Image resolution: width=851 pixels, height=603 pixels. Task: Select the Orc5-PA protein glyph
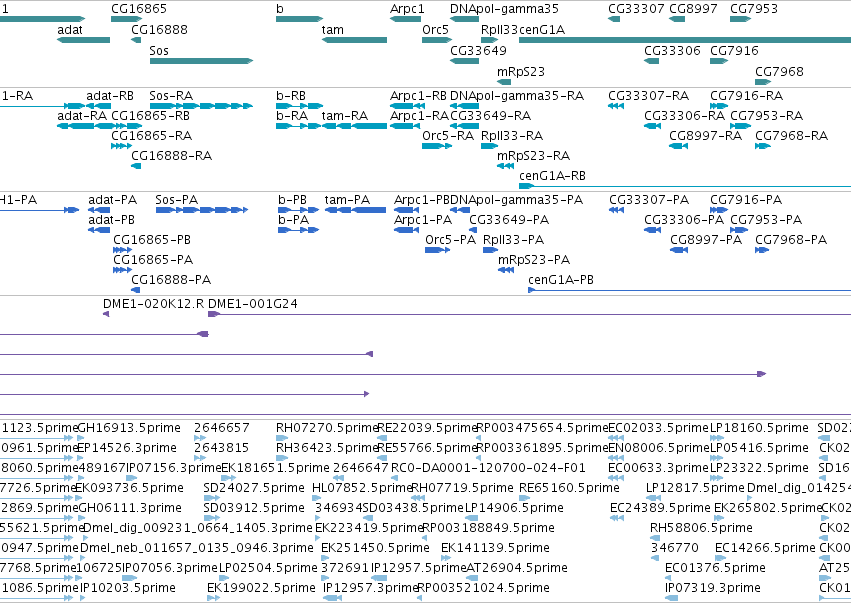[x=437, y=250]
